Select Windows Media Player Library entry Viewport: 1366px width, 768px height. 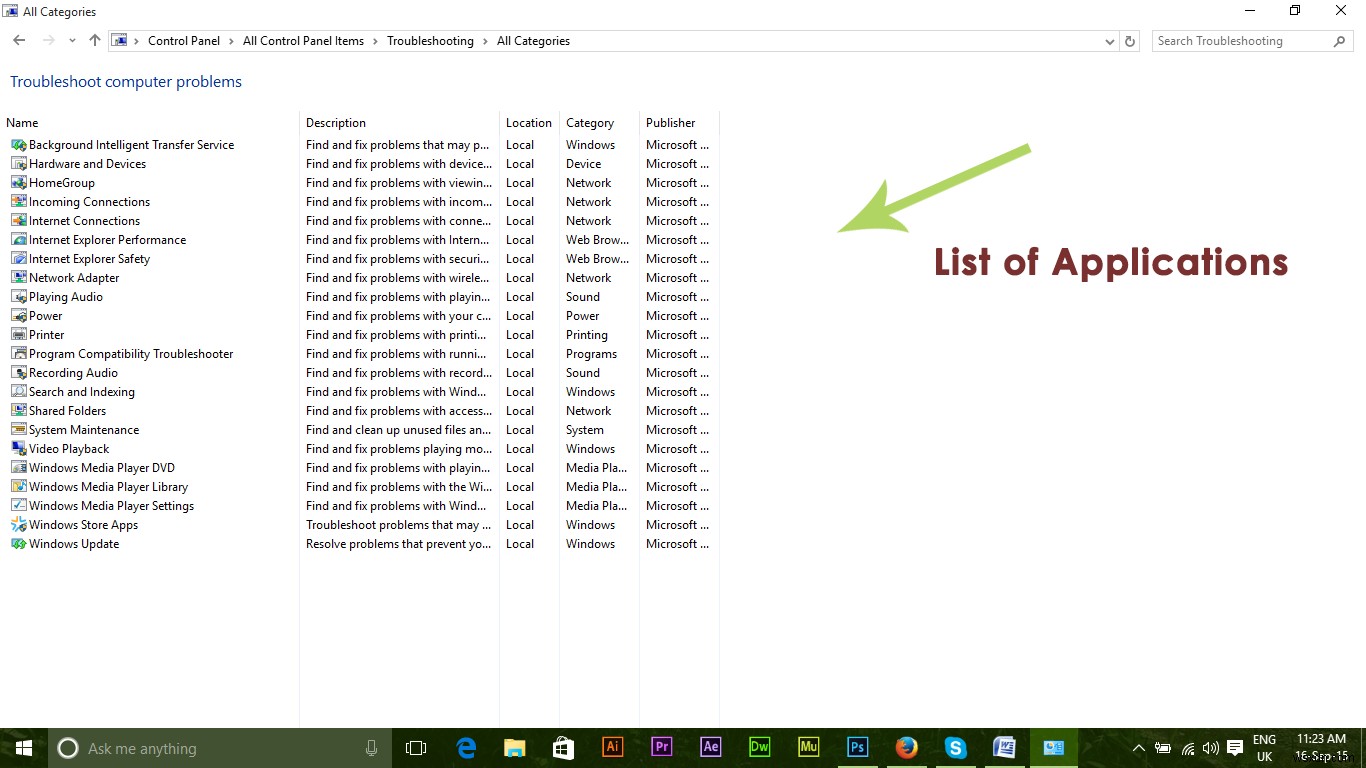108,487
